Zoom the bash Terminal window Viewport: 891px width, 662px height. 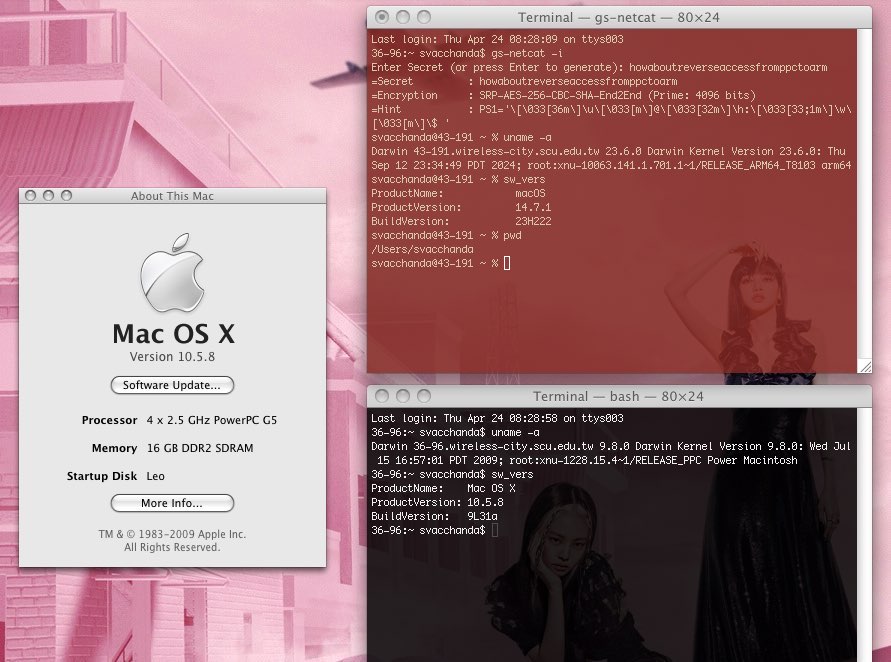[424, 396]
